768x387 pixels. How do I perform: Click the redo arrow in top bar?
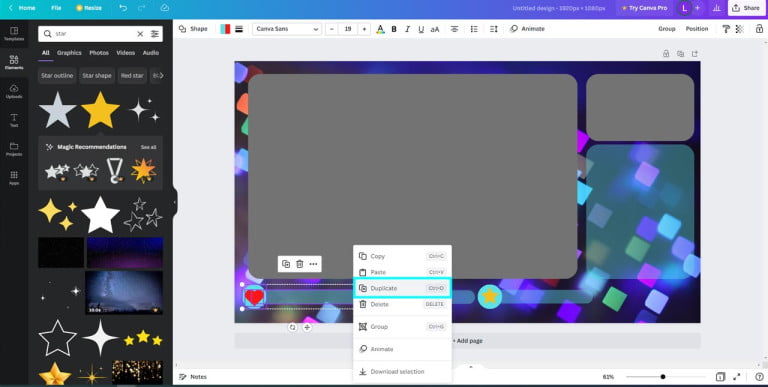click(x=142, y=8)
